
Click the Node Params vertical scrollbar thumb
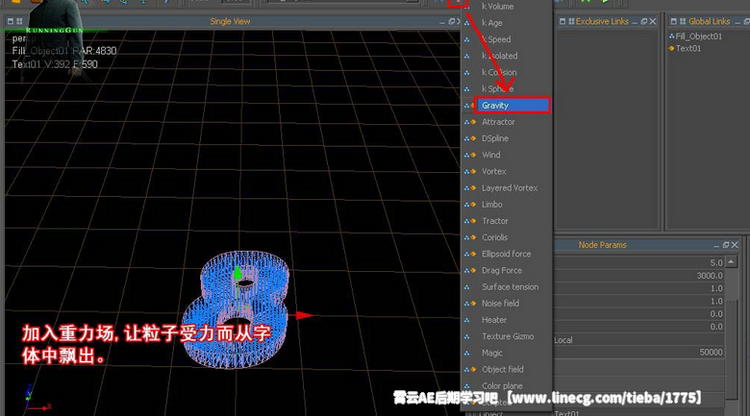731,349
